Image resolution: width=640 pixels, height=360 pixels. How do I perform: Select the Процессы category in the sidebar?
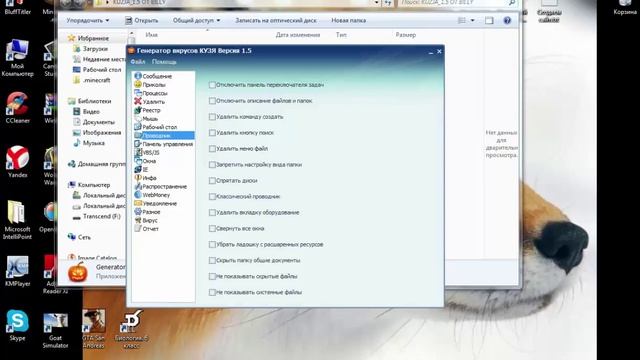click(151, 93)
